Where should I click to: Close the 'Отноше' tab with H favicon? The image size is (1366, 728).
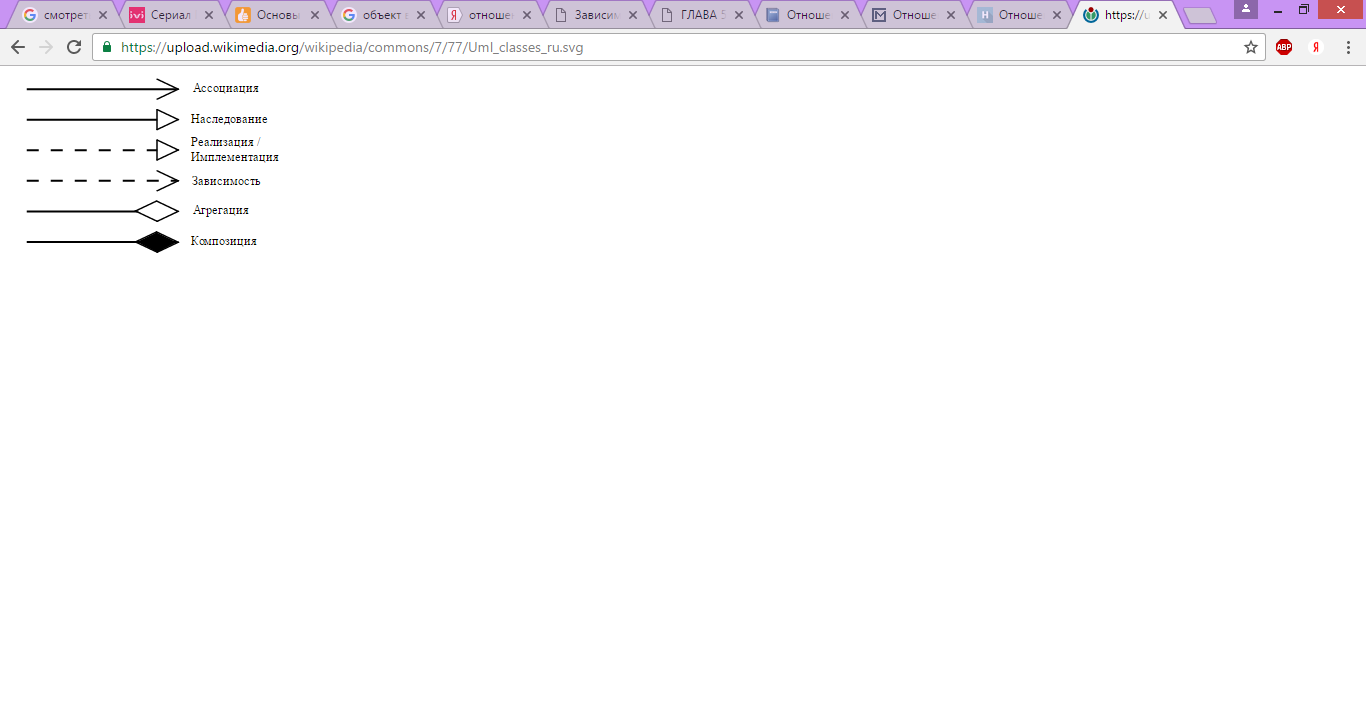click(1057, 15)
